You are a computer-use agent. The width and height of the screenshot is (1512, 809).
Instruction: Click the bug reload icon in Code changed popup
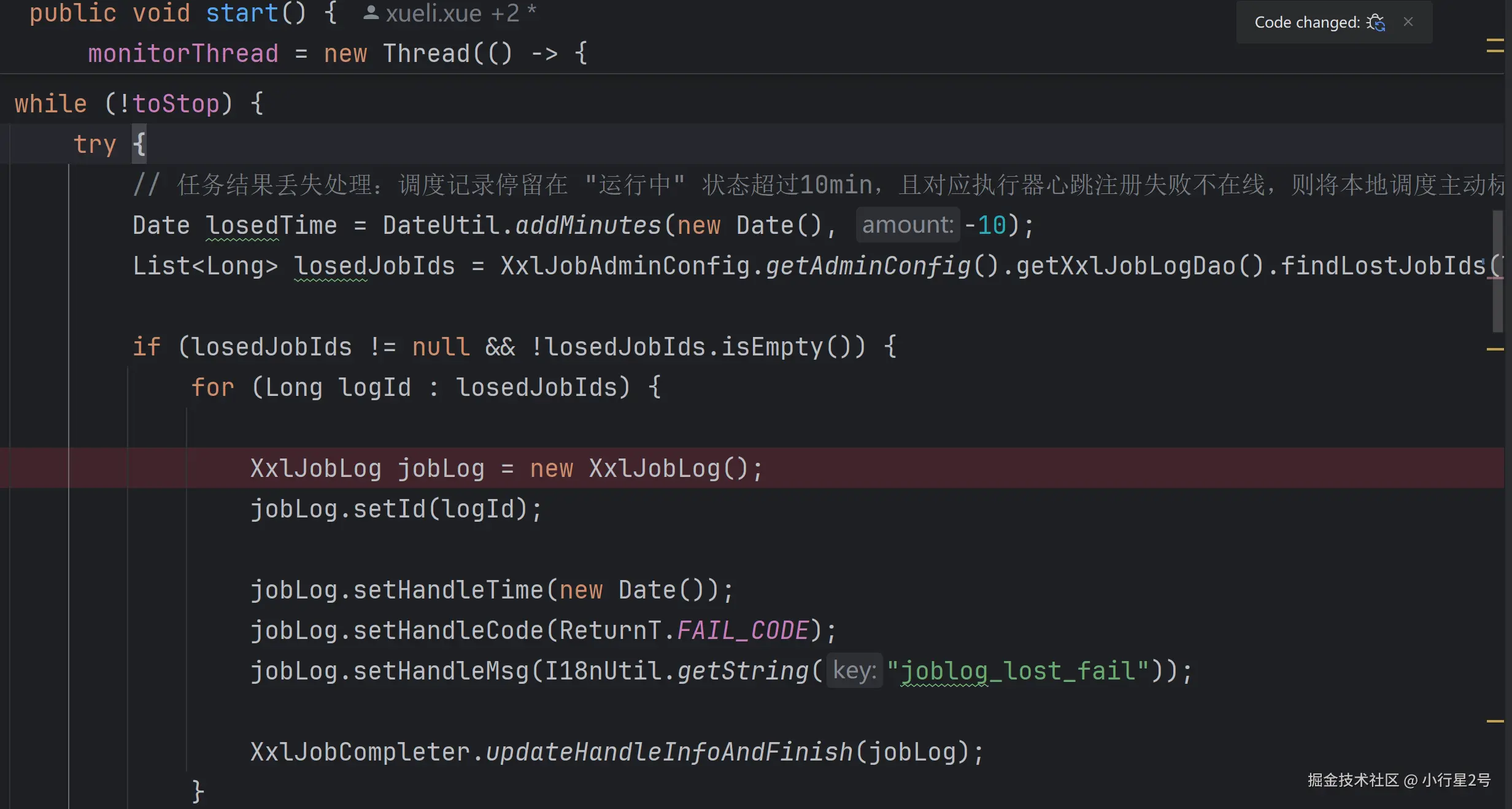(x=1377, y=23)
